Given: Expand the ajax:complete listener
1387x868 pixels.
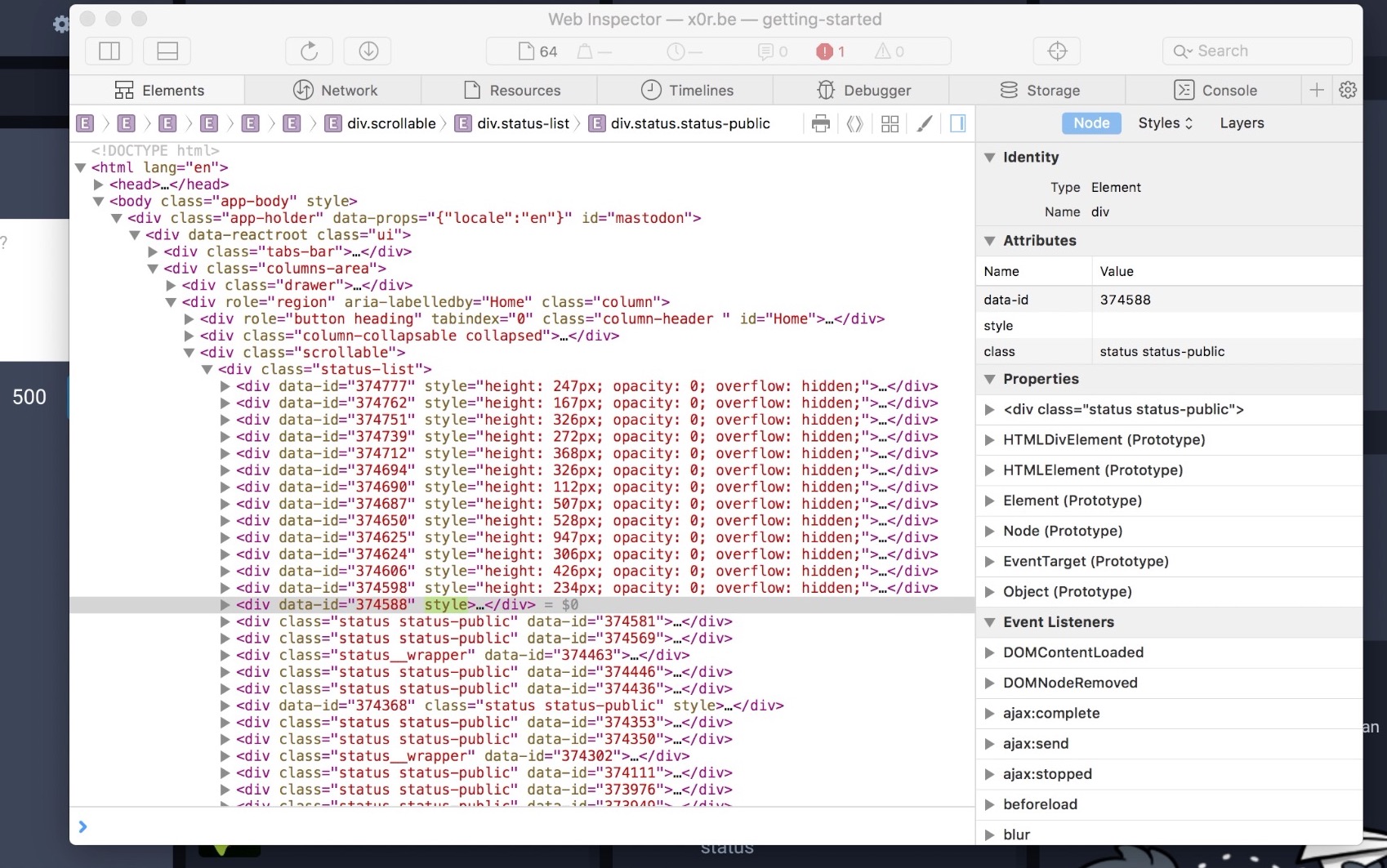Looking at the screenshot, I should [x=989, y=714].
